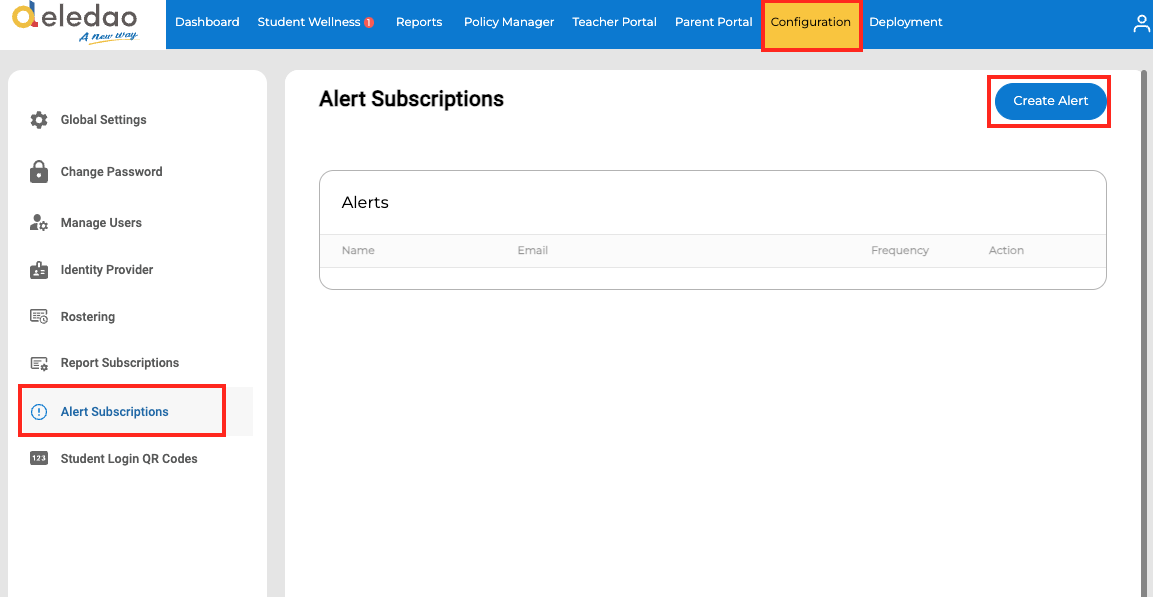
Task: Click the Student Login QR Codes icon
Action: [x=39, y=458]
